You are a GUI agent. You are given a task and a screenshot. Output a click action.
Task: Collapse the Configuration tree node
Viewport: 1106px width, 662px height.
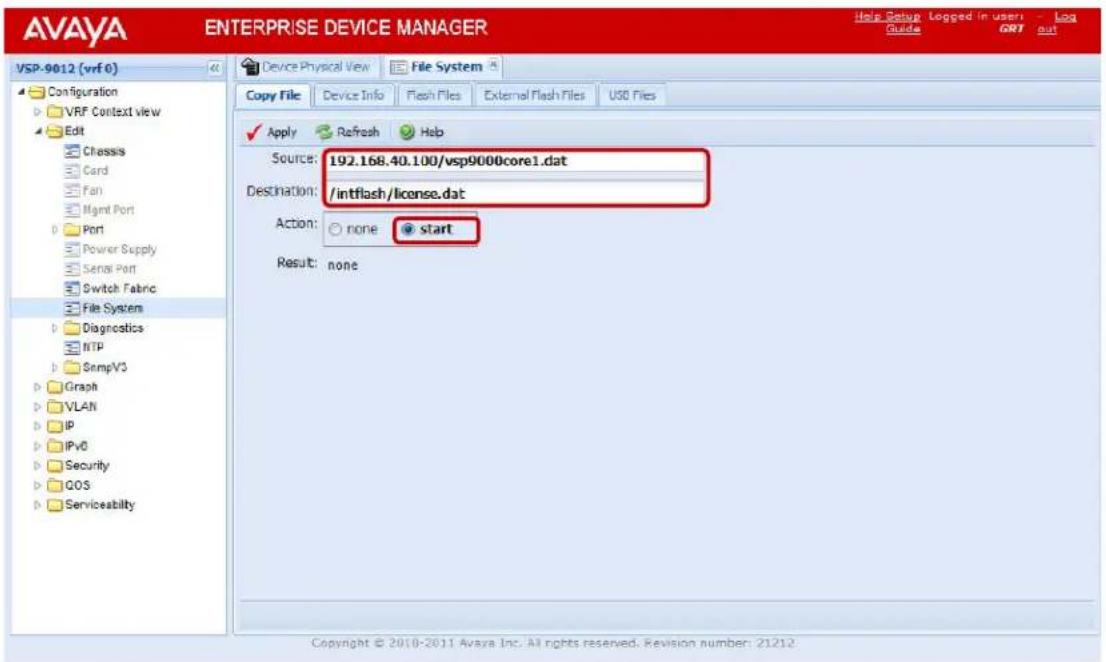(x=21, y=92)
